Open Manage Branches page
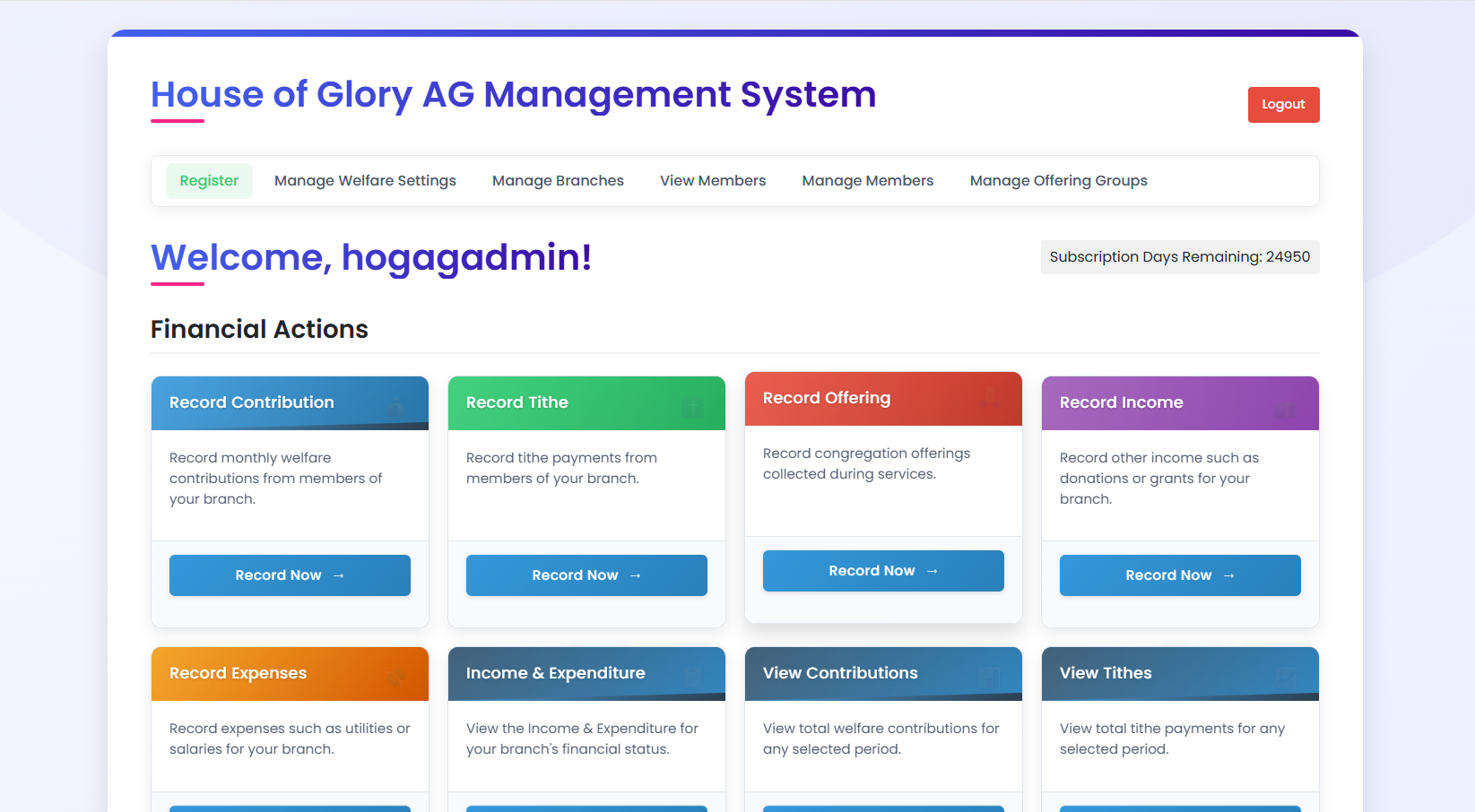Image resolution: width=1475 pixels, height=812 pixels. pyautogui.click(x=558, y=181)
